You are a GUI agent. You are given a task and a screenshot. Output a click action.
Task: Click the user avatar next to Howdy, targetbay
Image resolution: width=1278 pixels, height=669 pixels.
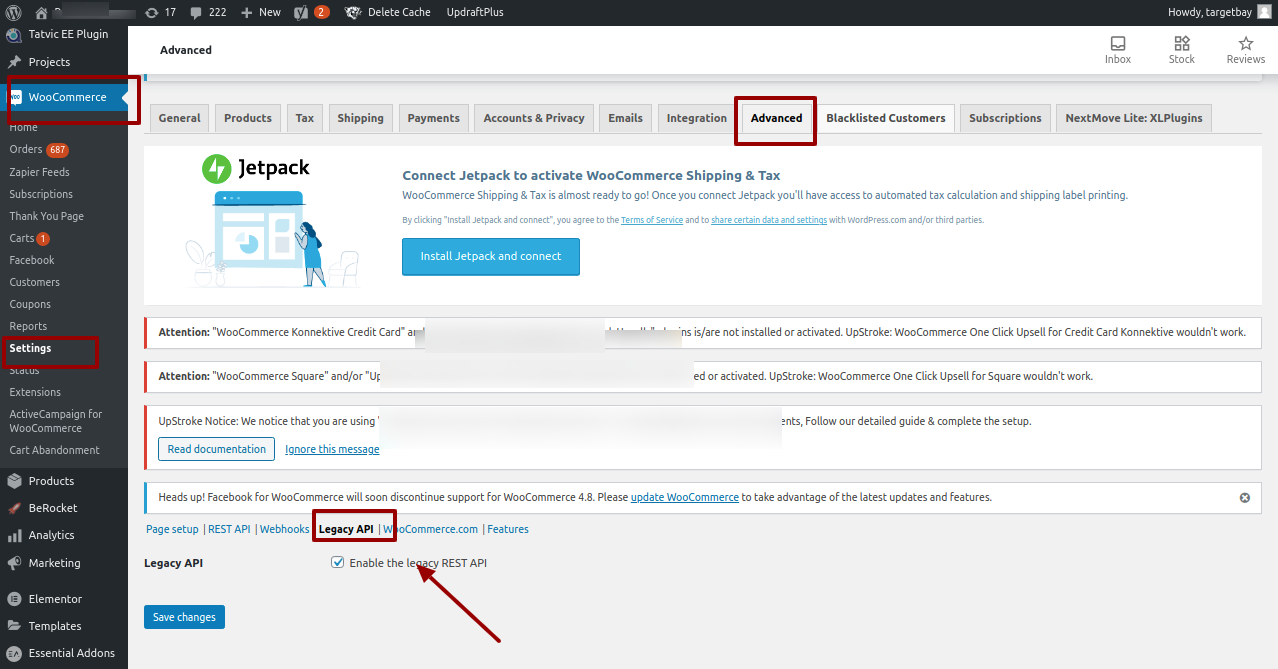(1264, 12)
